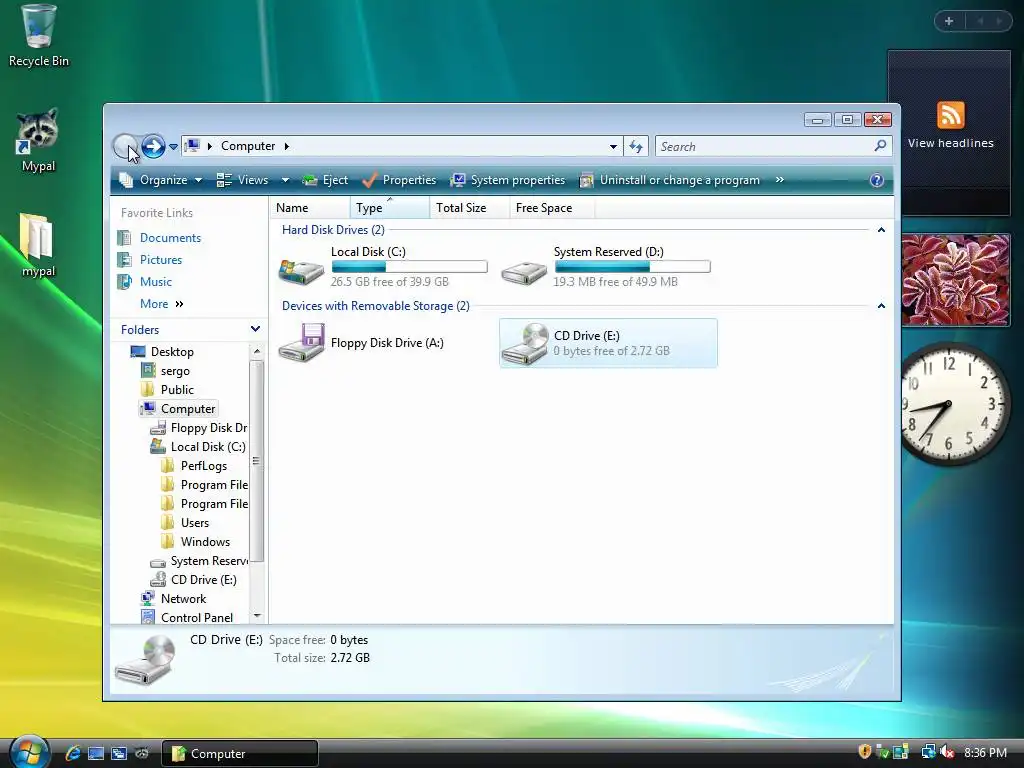Sort by the Free Space column header
The image size is (1024, 768).
pyautogui.click(x=552, y=208)
